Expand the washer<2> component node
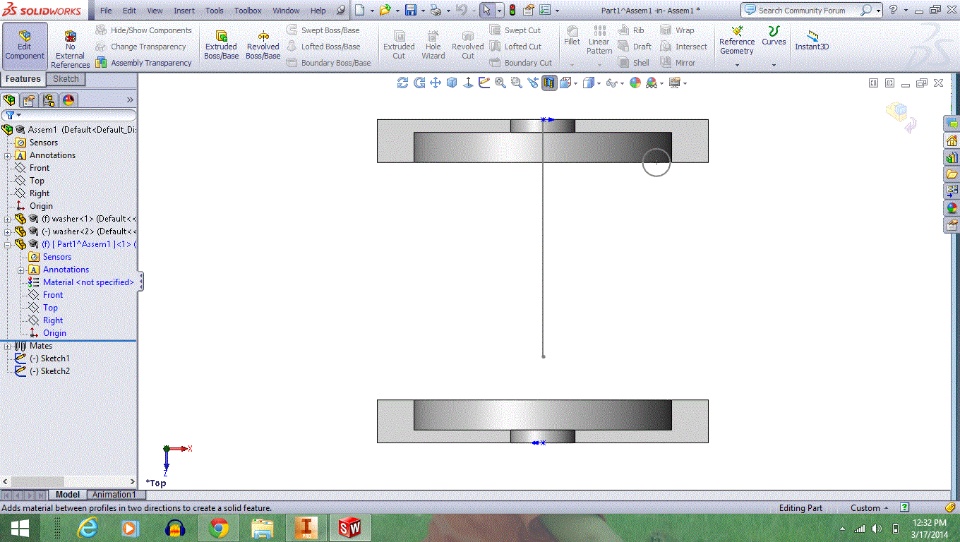Viewport: 960px width, 542px height. tap(7, 232)
